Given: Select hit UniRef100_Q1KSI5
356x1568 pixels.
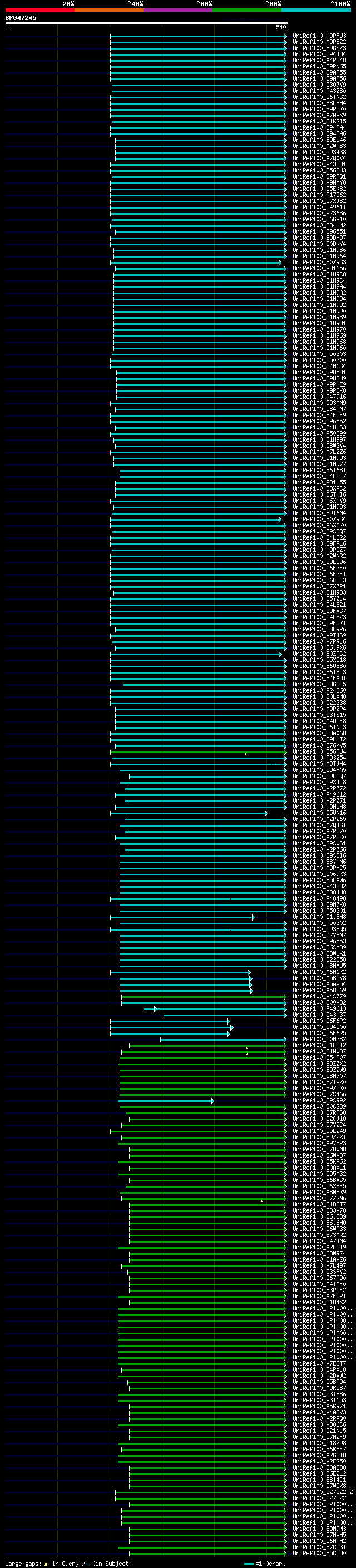Looking at the screenshot, I should [319, 122].
